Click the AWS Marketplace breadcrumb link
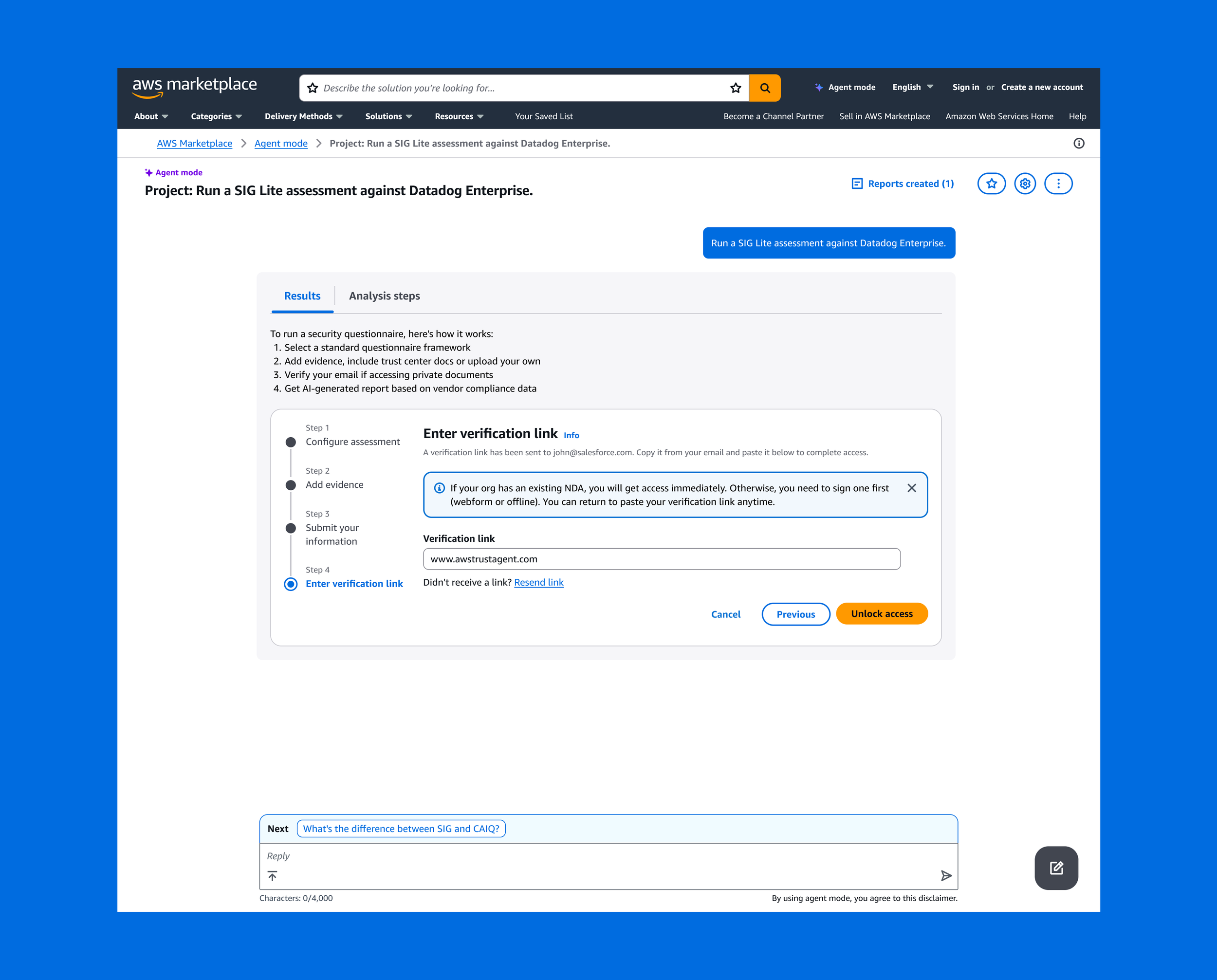 pyautogui.click(x=194, y=144)
